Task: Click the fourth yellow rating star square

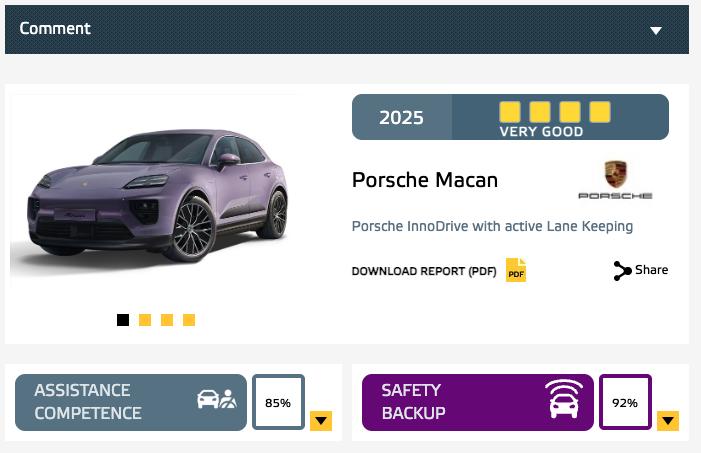Action: point(600,112)
